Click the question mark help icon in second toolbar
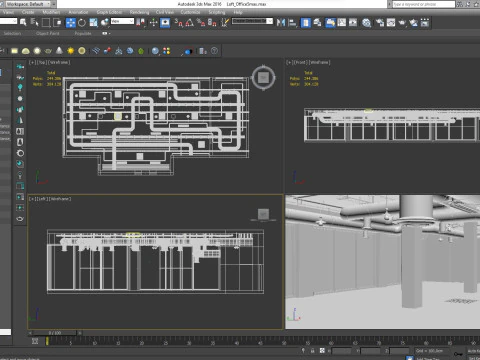 click(x=214, y=51)
